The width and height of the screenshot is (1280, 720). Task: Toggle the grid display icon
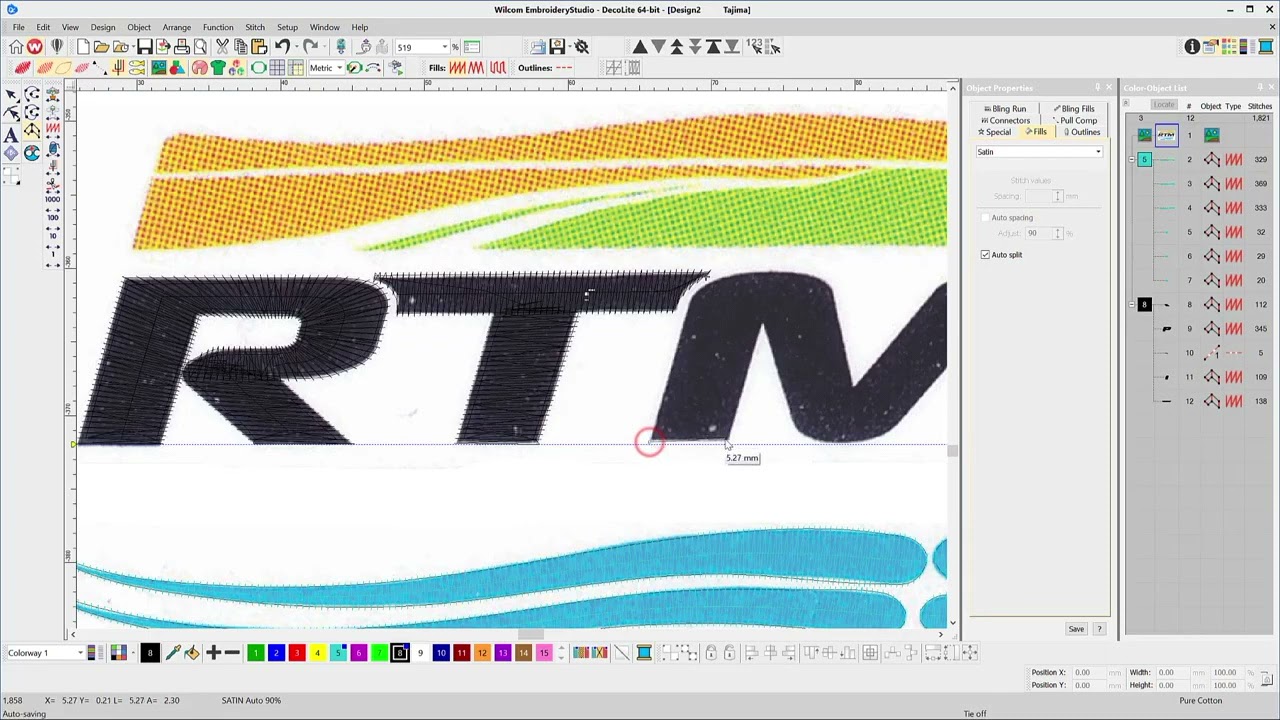click(277, 68)
